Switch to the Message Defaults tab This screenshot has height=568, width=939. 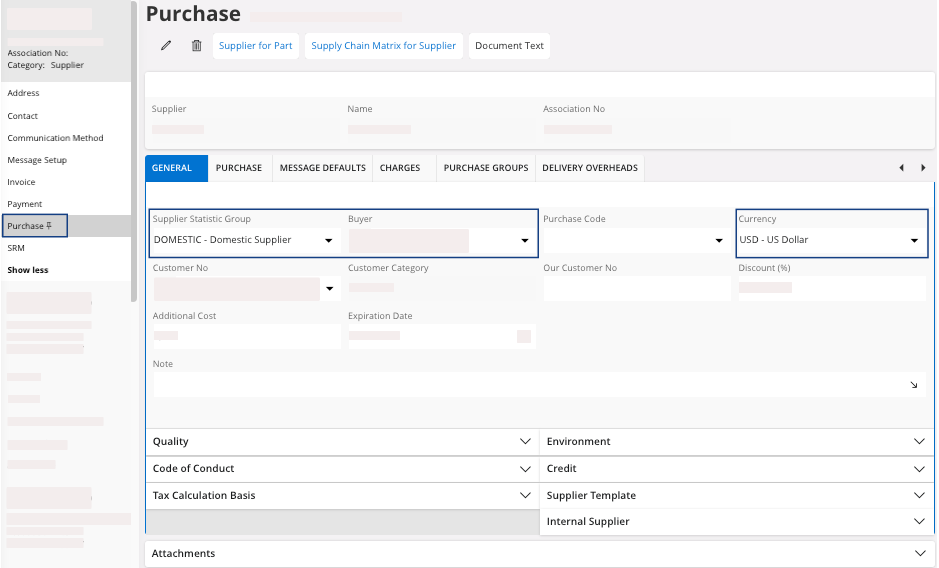[x=322, y=168]
